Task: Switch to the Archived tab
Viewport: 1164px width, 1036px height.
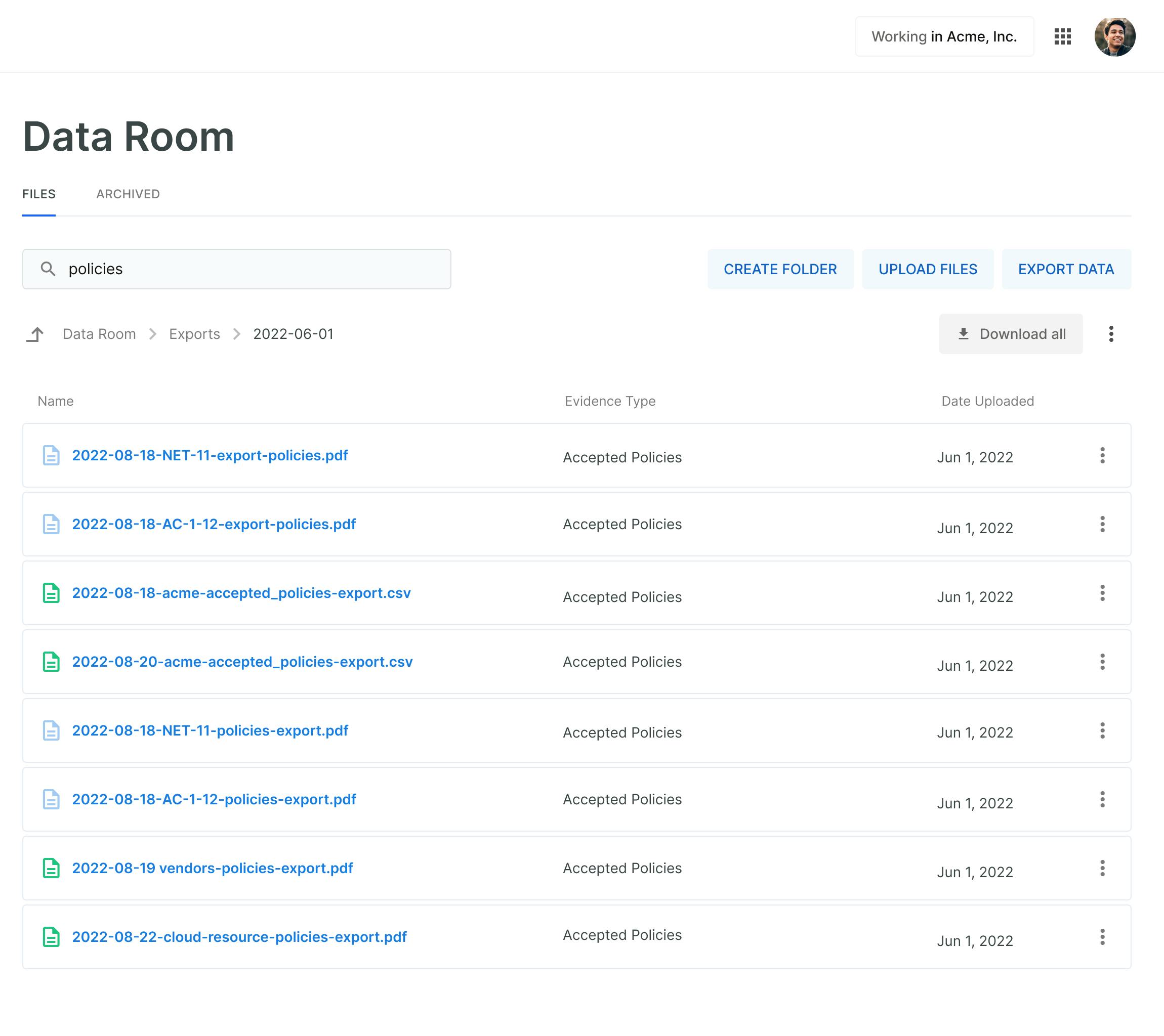Action: (x=128, y=194)
